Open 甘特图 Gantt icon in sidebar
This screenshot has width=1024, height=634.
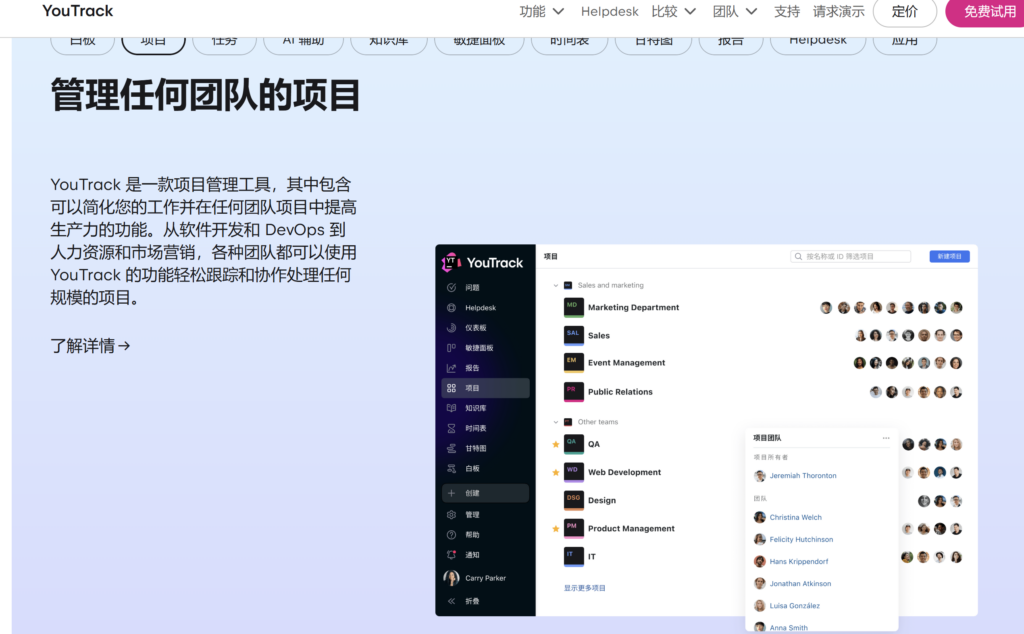pyautogui.click(x=451, y=449)
